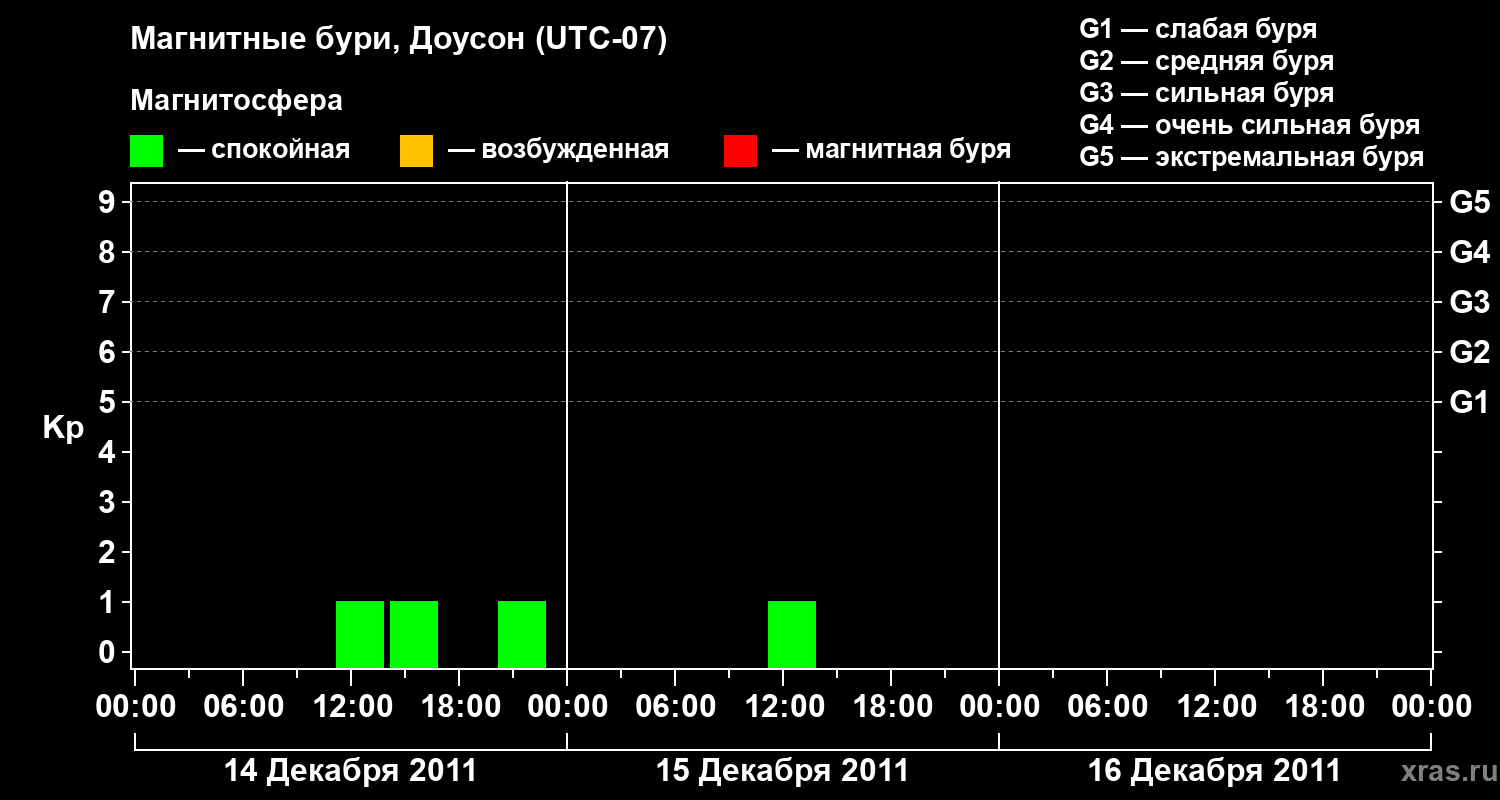The width and height of the screenshot is (1500, 800).
Task: Click the '18:00' tick under 16 December
Action: point(1323,707)
